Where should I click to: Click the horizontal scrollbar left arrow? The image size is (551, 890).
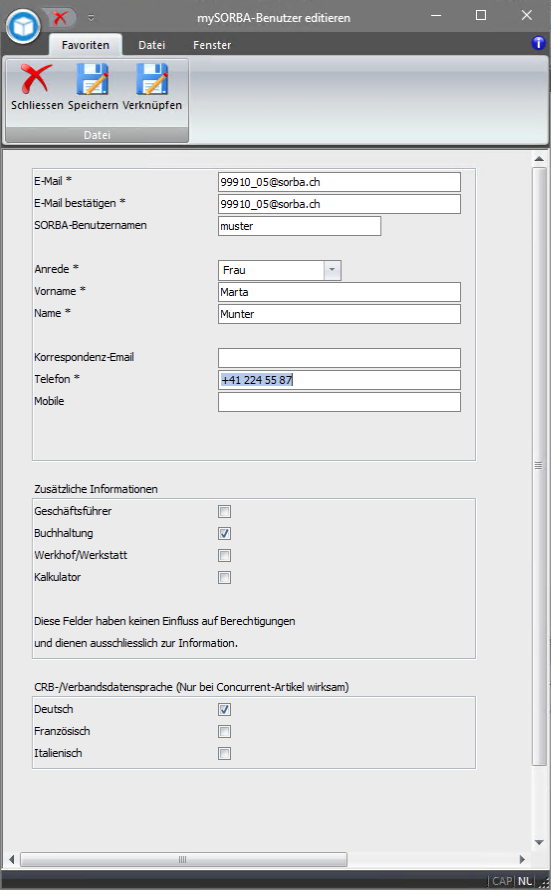11,859
